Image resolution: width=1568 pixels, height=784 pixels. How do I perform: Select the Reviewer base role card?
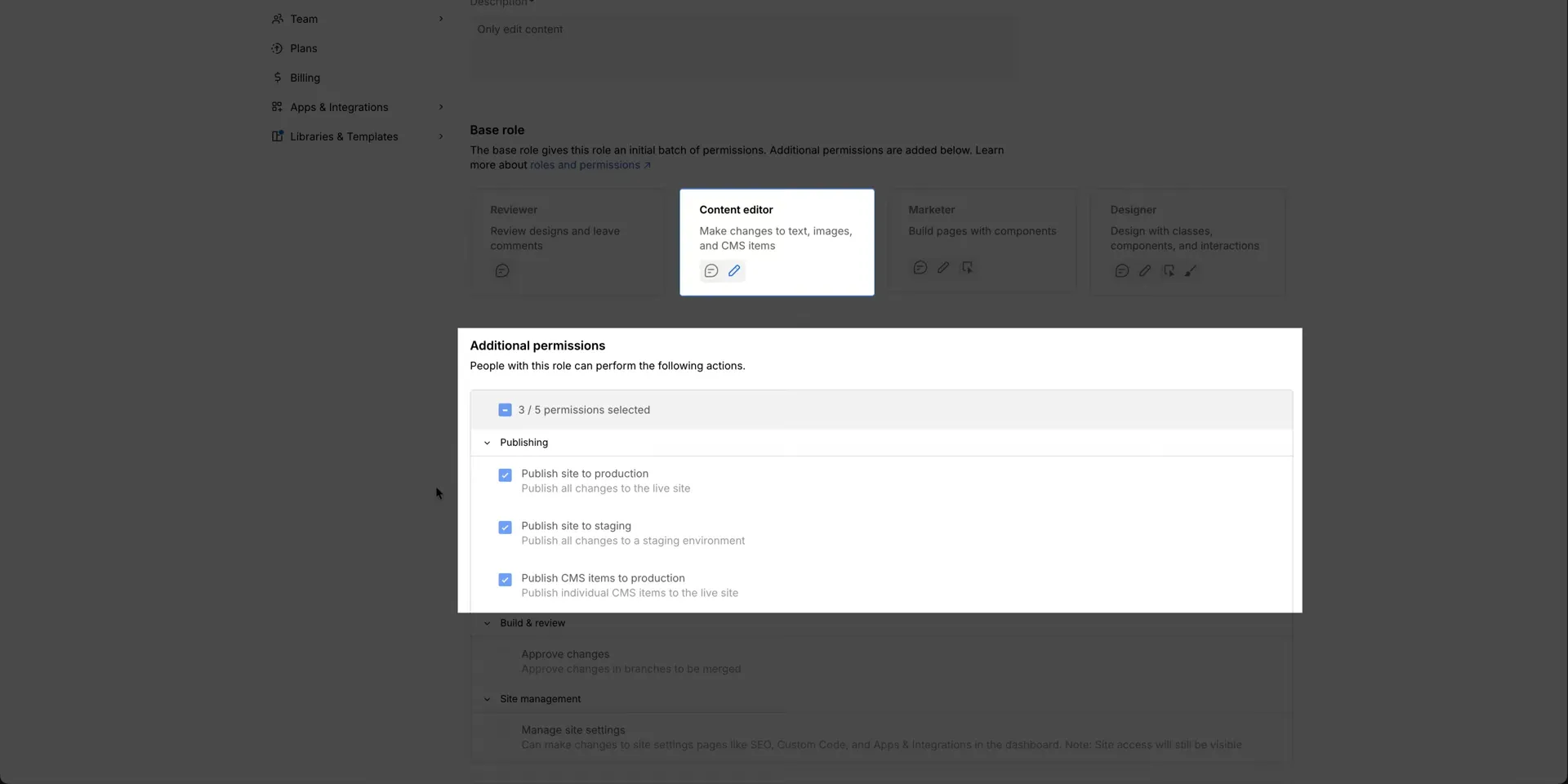pos(568,242)
